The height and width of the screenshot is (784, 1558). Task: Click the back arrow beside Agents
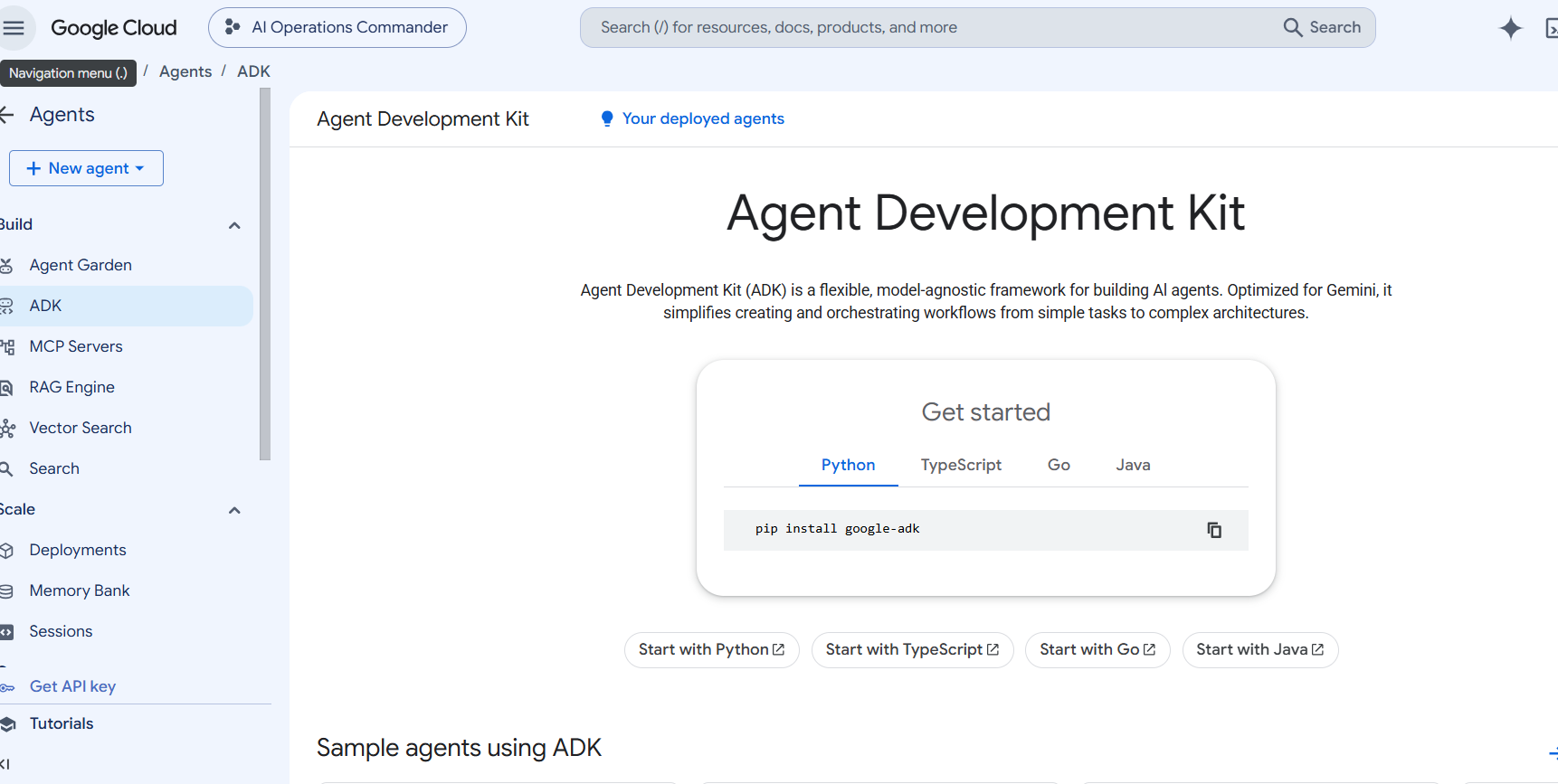pyautogui.click(x=7, y=115)
